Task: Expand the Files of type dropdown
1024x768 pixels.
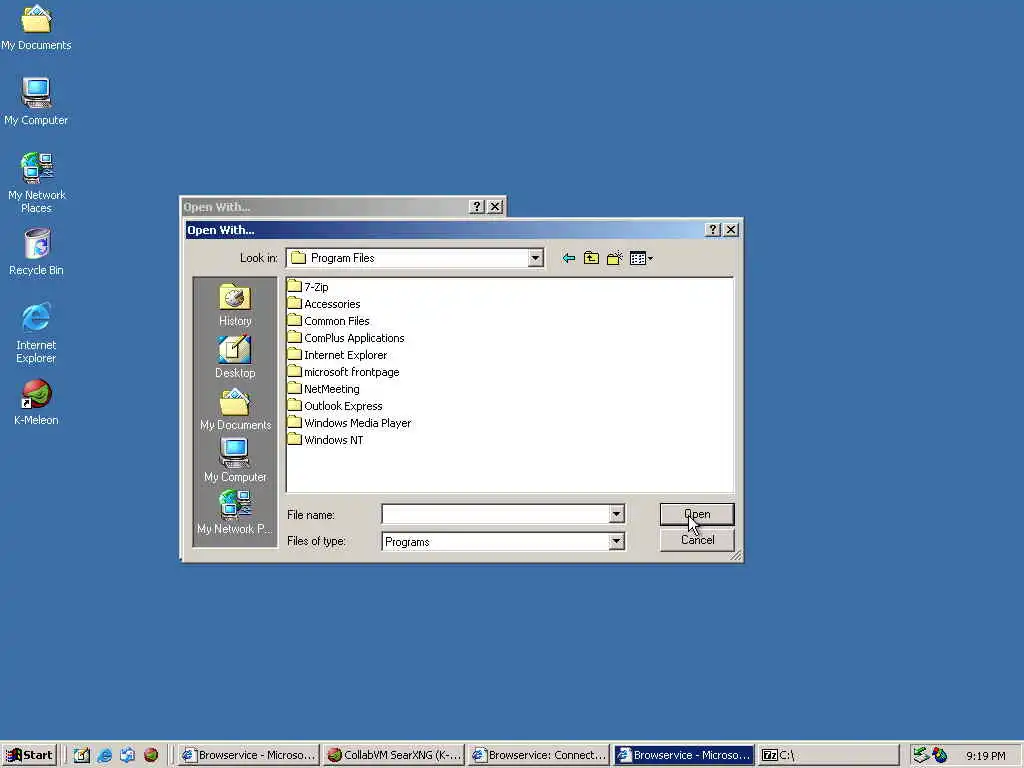Action: pos(616,541)
